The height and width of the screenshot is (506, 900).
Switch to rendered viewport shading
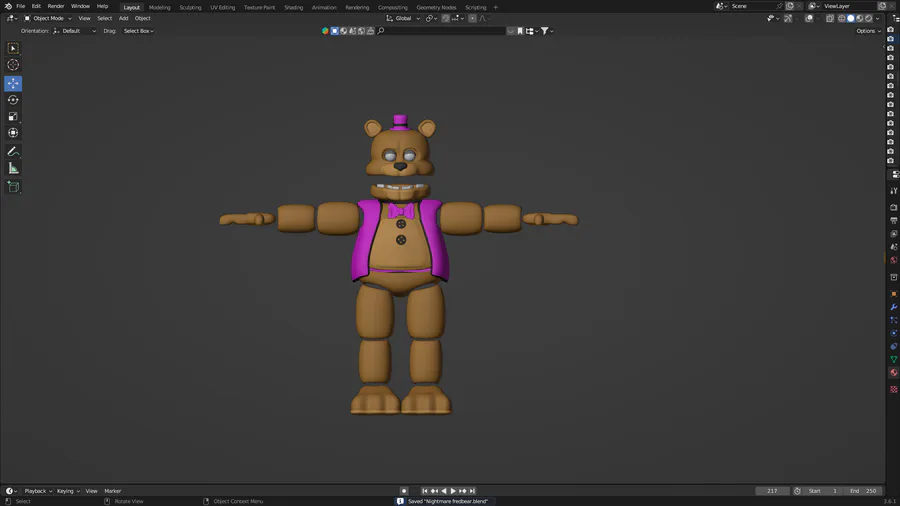pyautogui.click(x=869, y=18)
